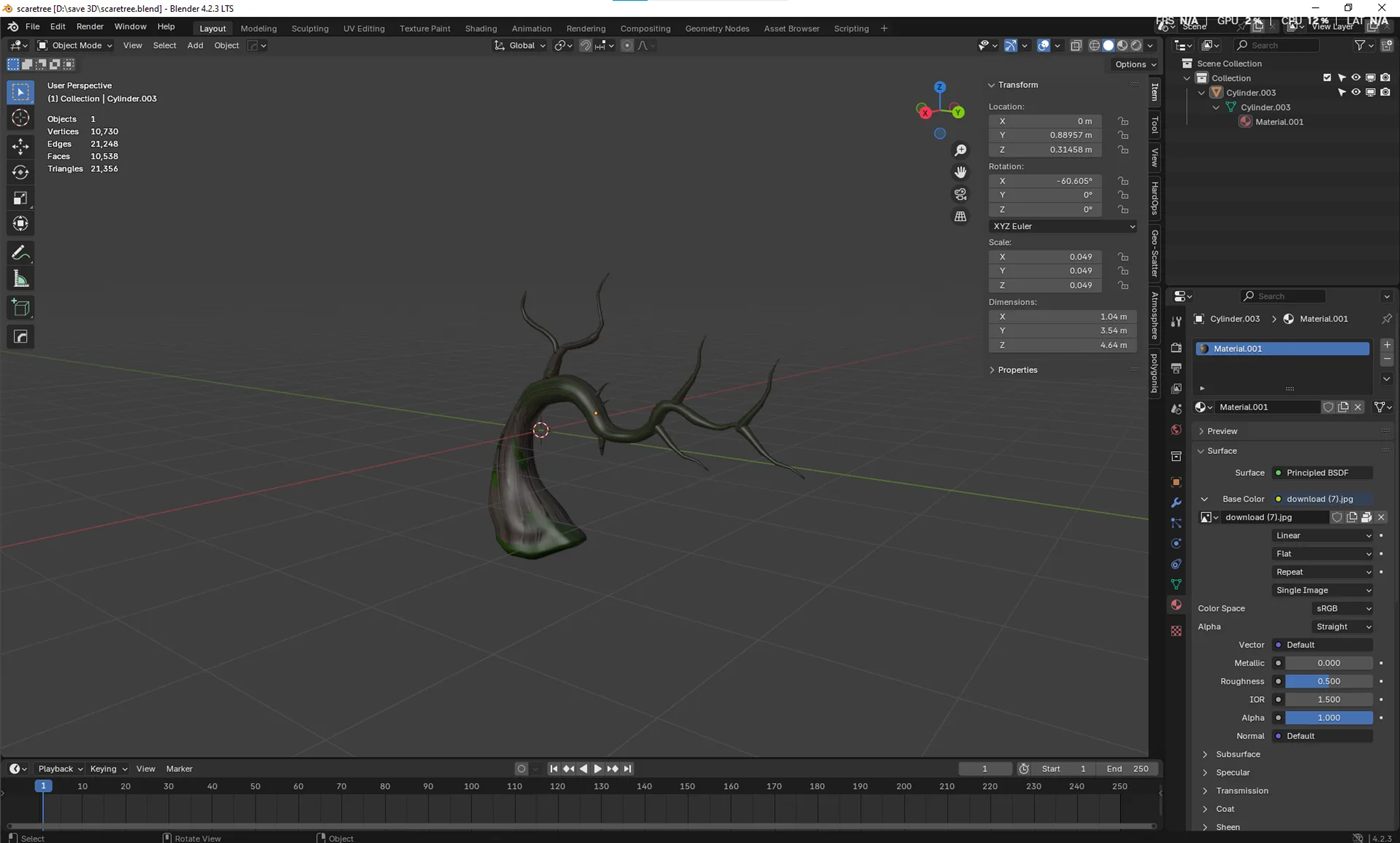Viewport: 1400px width, 843px height.
Task: Open the View Layer properties tab
Action: tap(1176, 388)
